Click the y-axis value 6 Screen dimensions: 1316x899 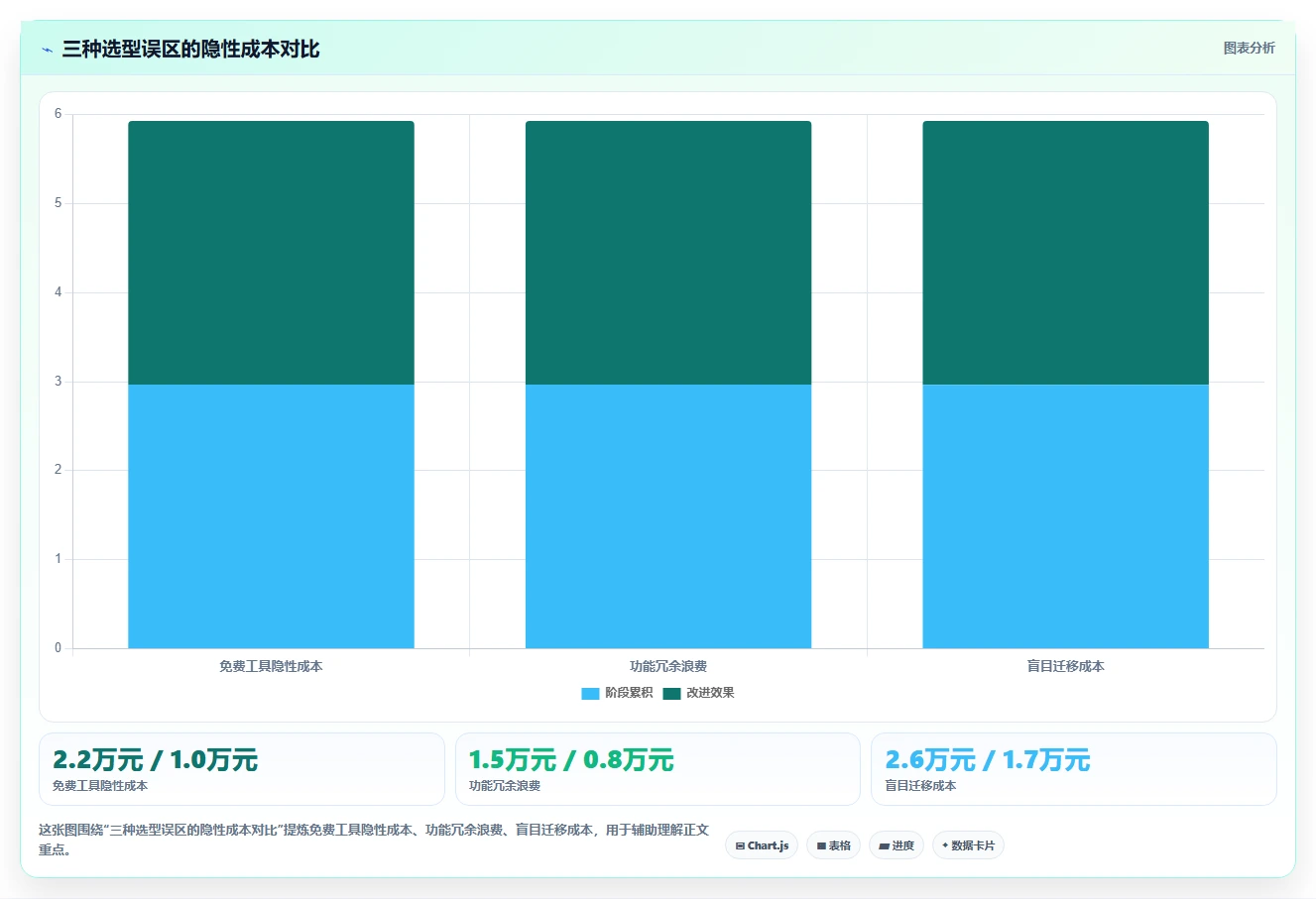coord(58,114)
